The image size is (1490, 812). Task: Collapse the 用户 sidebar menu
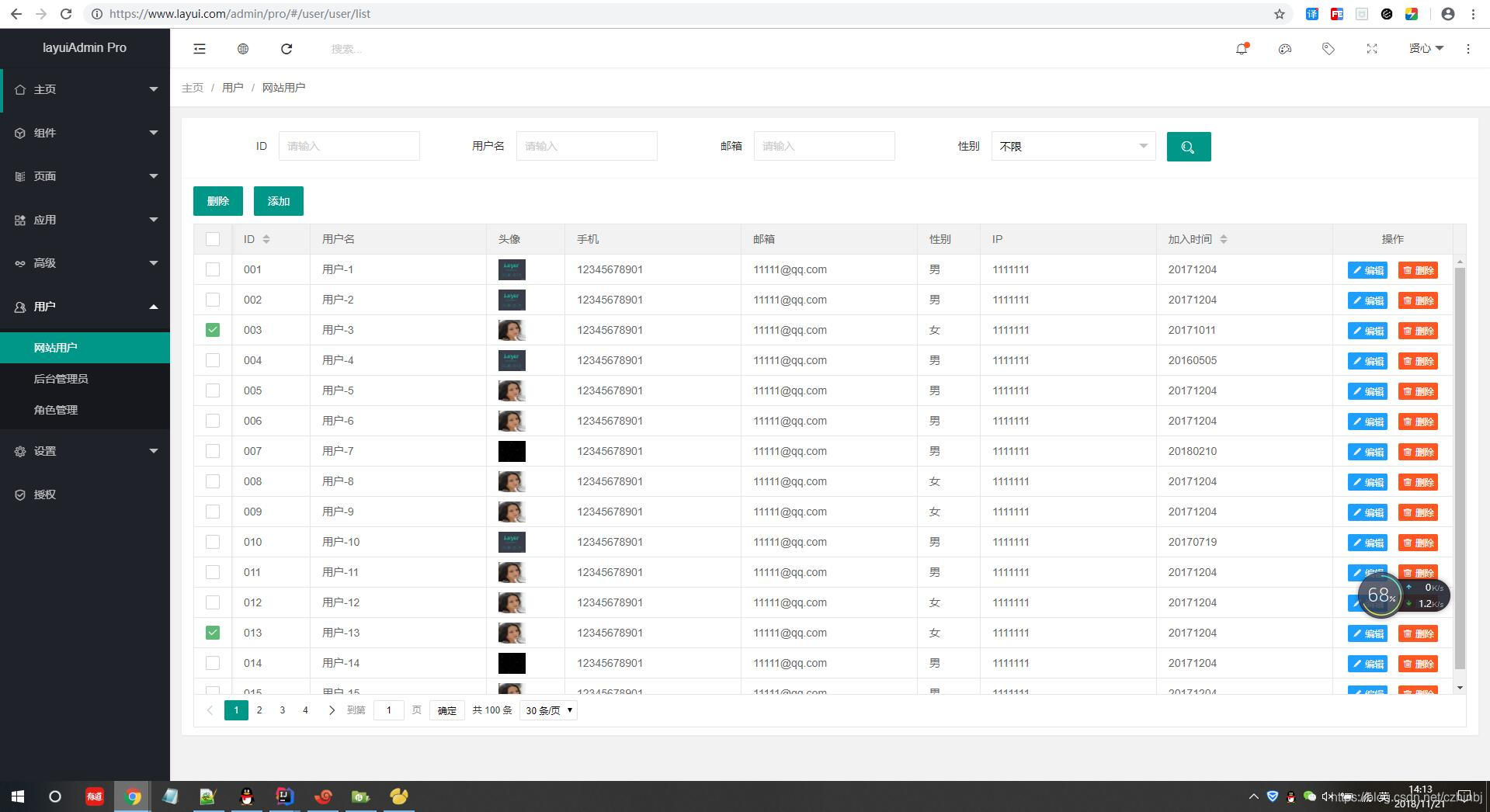coord(85,307)
